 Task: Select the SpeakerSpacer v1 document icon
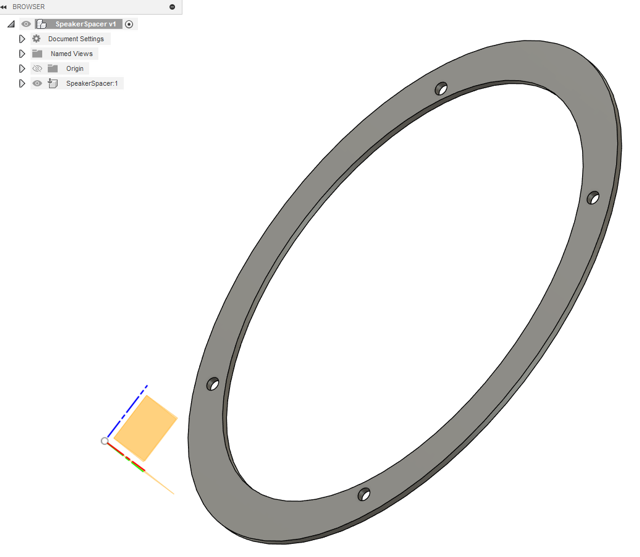coord(41,24)
